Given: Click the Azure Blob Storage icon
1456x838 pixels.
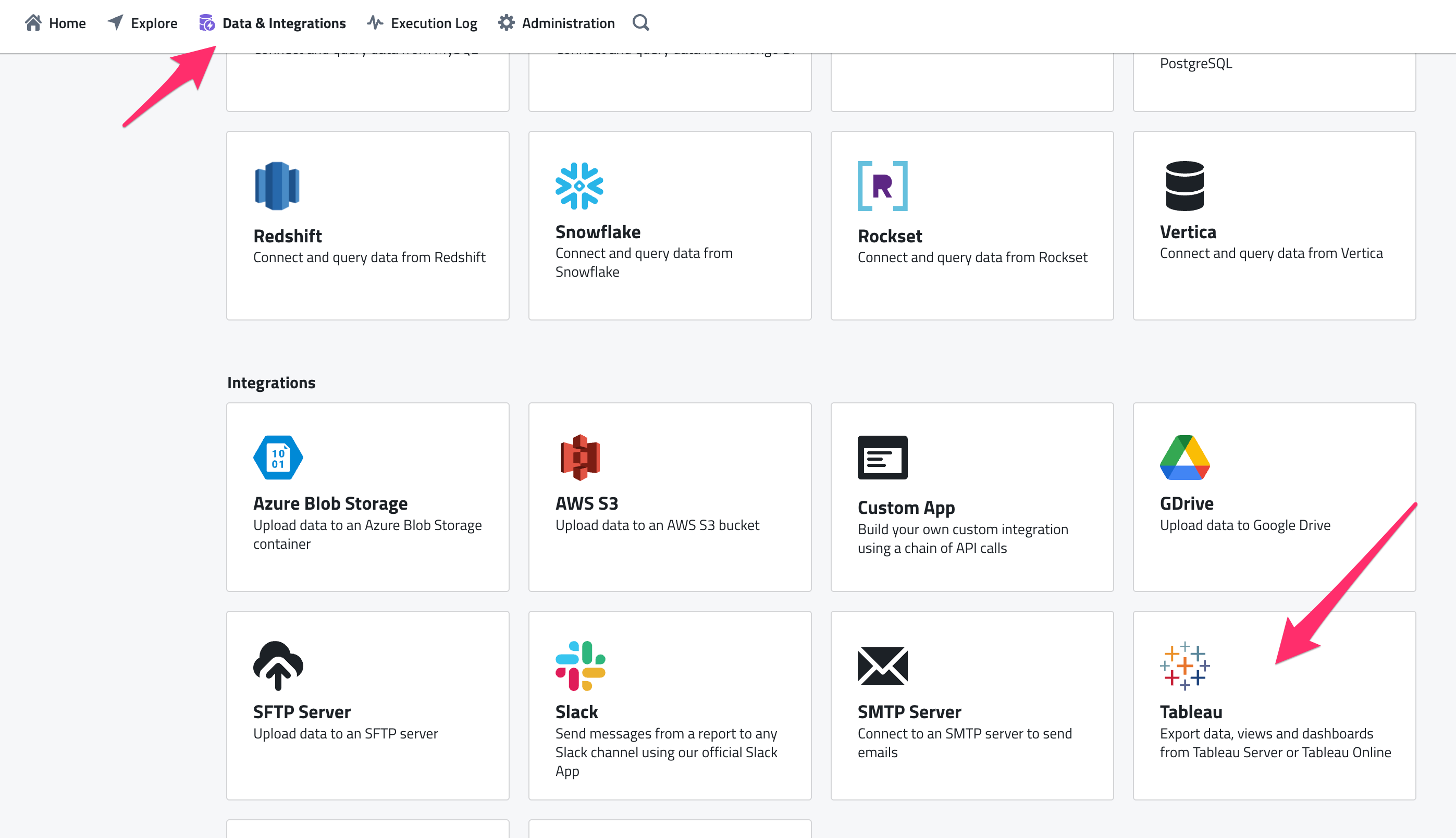Looking at the screenshot, I should (x=278, y=458).
